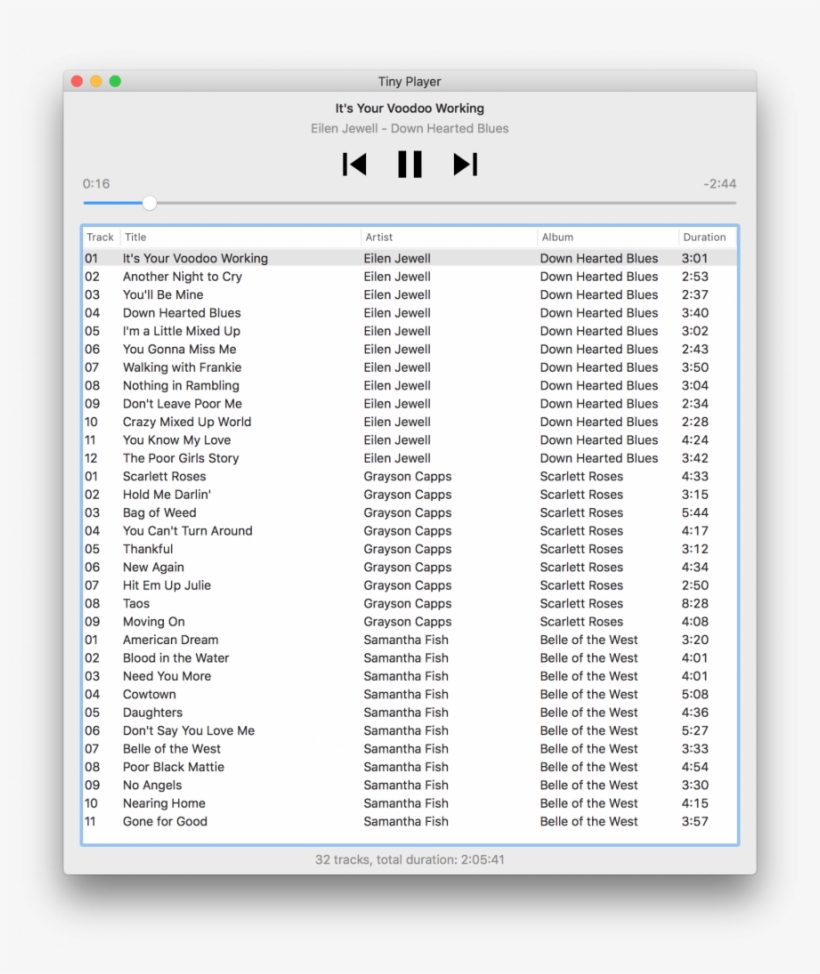
Task: Click the "32 tracks, total duration" status bar
Action: tap(410, 859)
